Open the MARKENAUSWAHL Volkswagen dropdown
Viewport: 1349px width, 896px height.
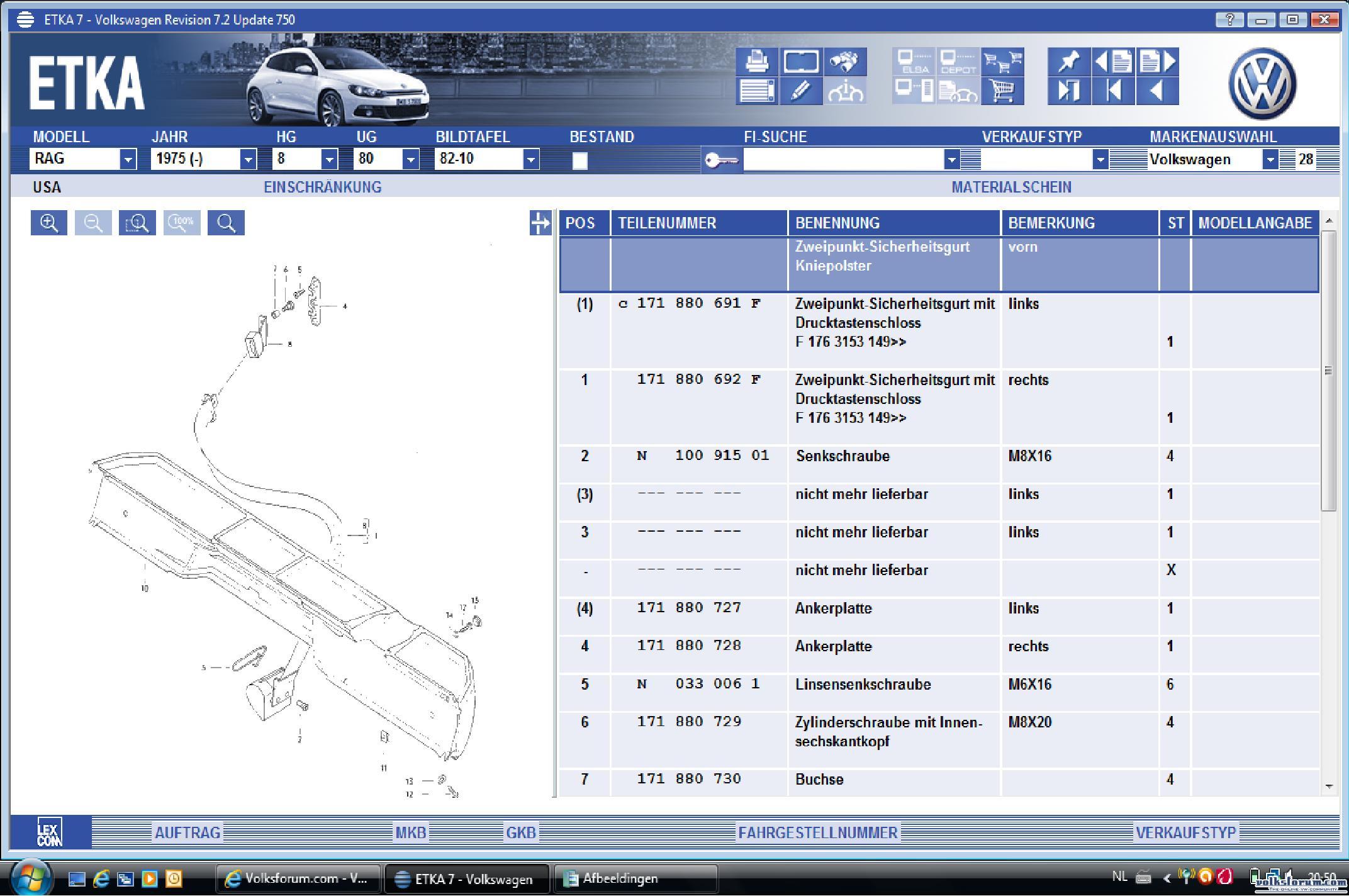[x=1270, y=160]
